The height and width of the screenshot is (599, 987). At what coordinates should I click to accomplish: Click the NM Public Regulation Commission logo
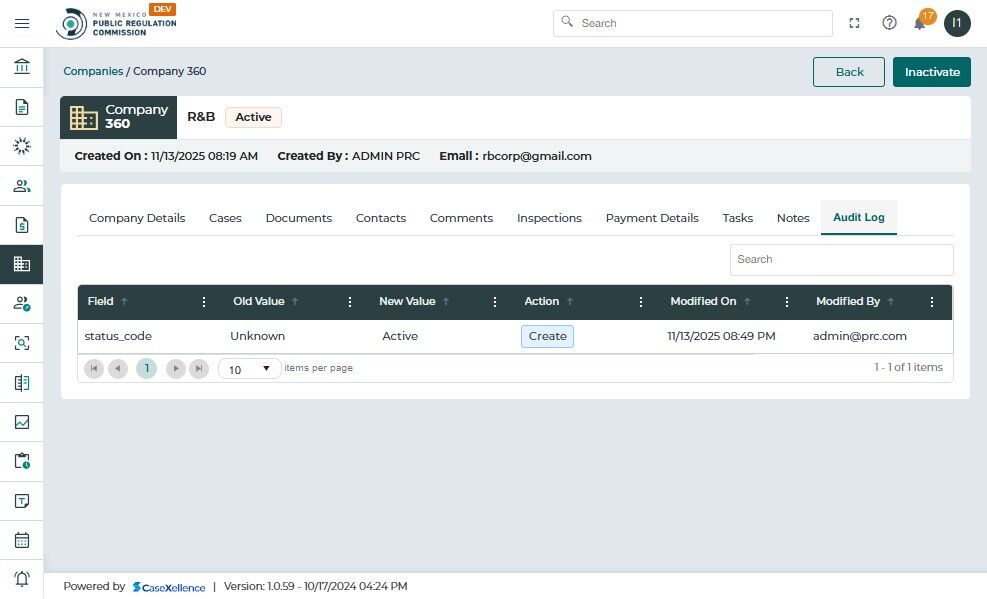pyautogui.click(x=116, y=23)
